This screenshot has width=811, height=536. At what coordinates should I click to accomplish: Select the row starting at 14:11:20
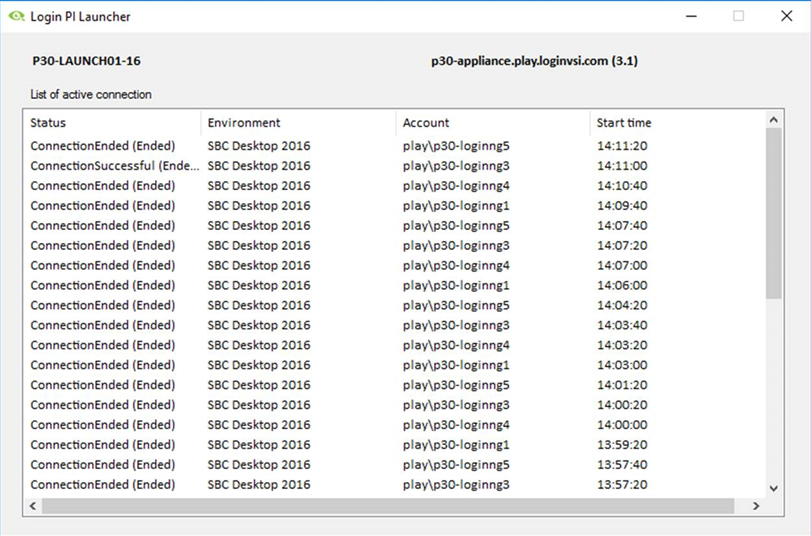click(x=395, y=146)
